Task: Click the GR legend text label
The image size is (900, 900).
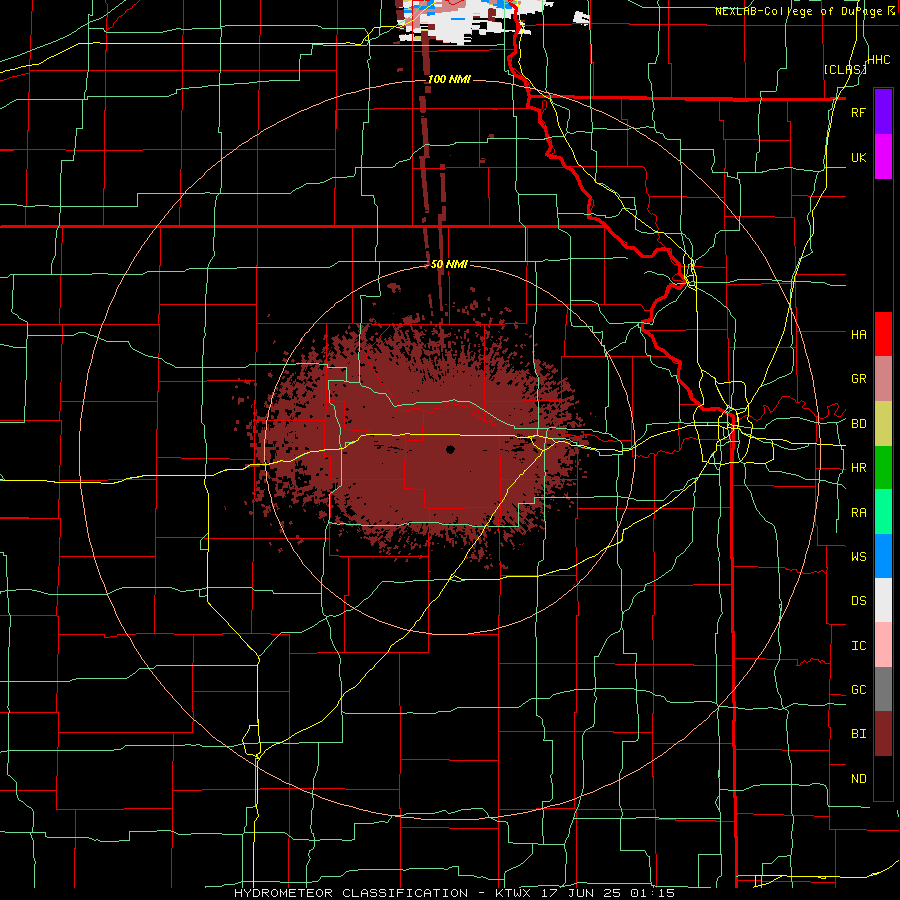Action: [x=858, y=379]
